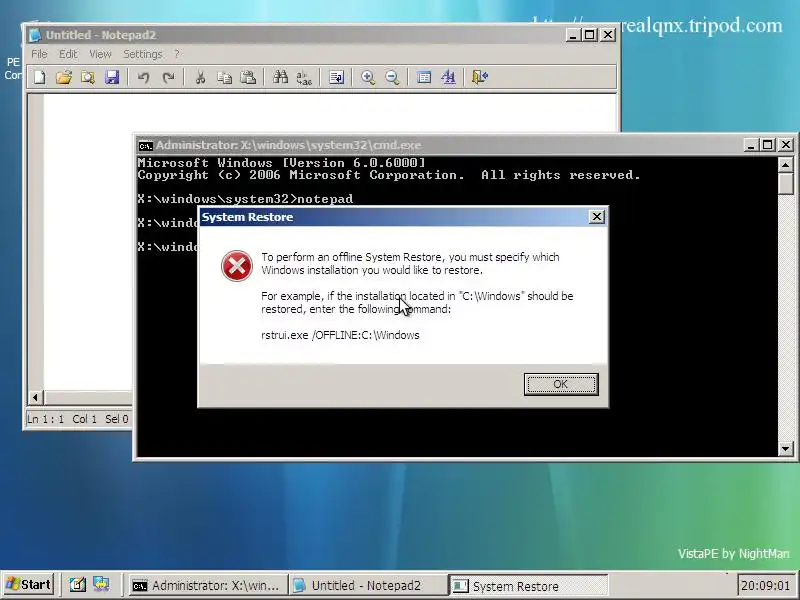Open the Edit menu in Notepad2
The image size is (800, 600).
[68, 54]
